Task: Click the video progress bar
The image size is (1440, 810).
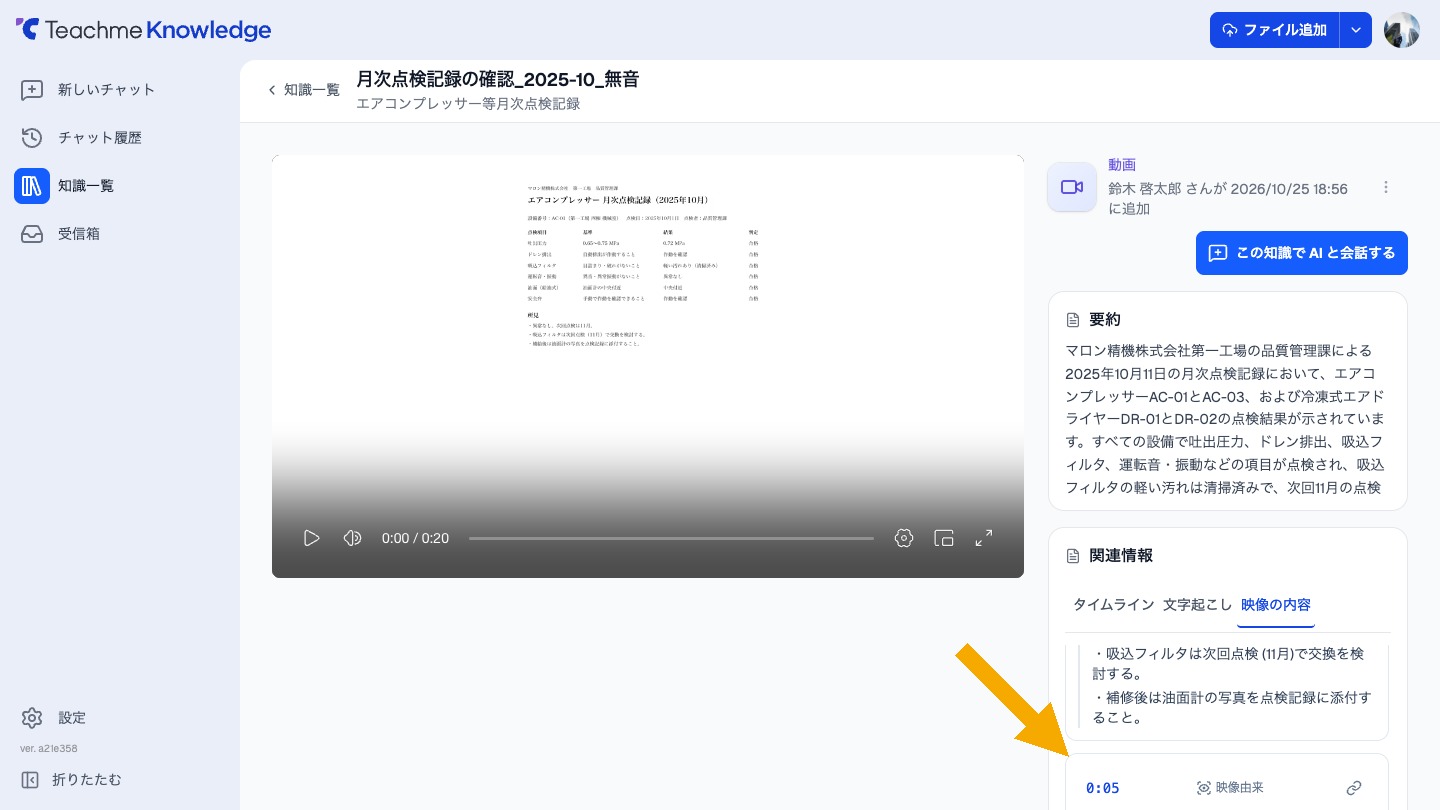Action: tap(671, 538)
